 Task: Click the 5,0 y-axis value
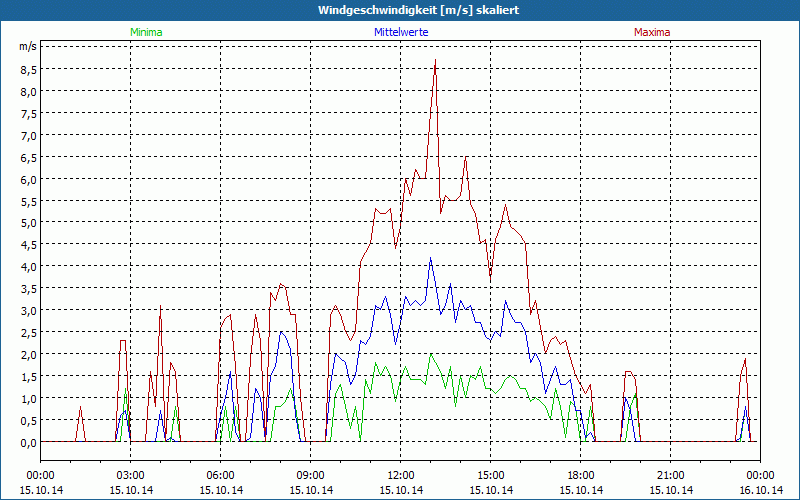[x=29, y=223]
